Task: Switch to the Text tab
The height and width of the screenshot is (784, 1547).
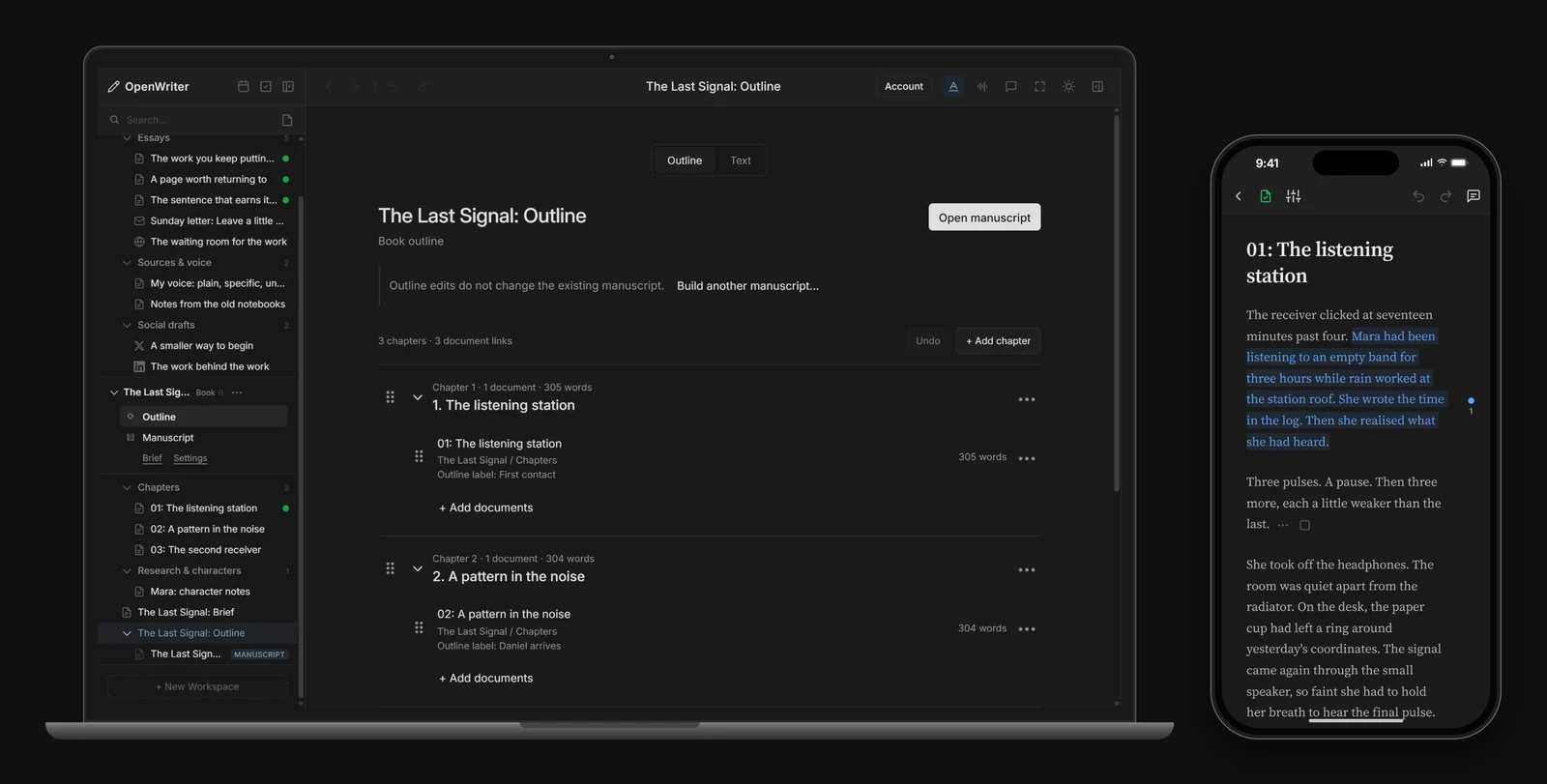Action: pos(741,160)
